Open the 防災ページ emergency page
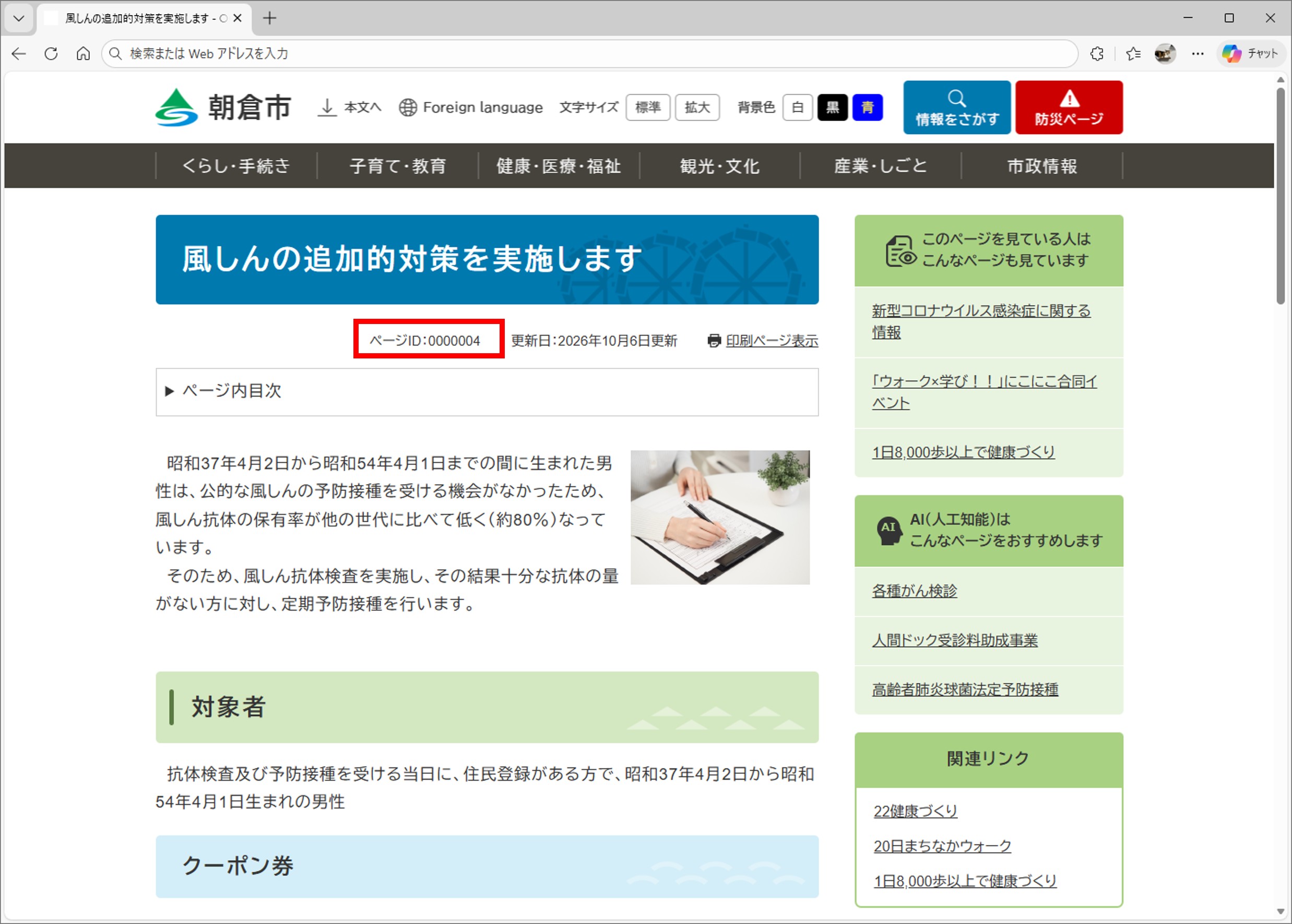The width and height of the screenshot is (1292, 924). pyautogui.click(x=1069, y=107)
